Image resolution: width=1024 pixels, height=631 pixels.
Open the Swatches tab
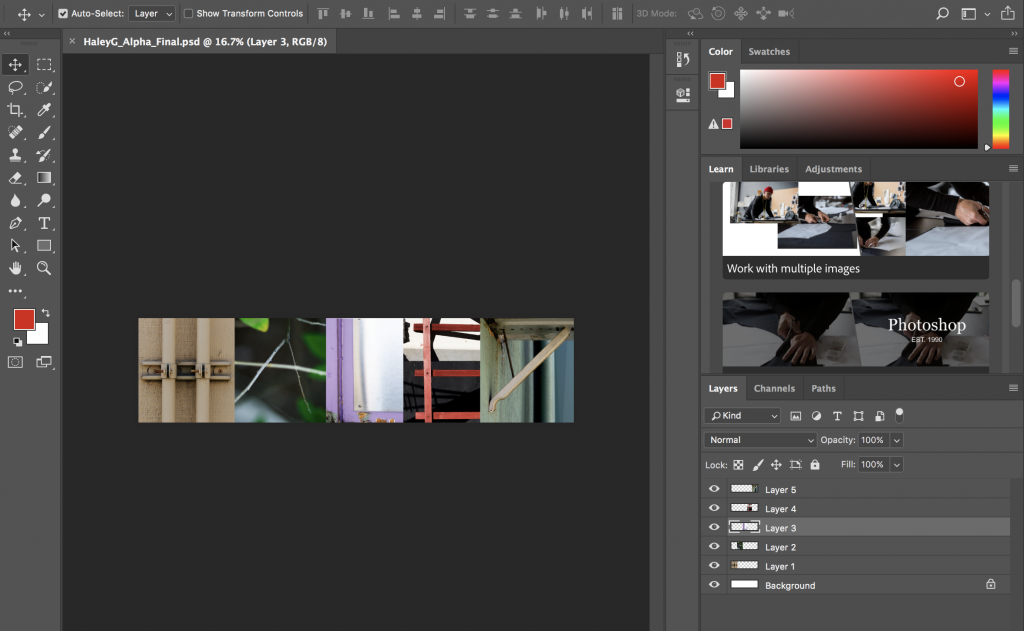(x=769, y=51)
